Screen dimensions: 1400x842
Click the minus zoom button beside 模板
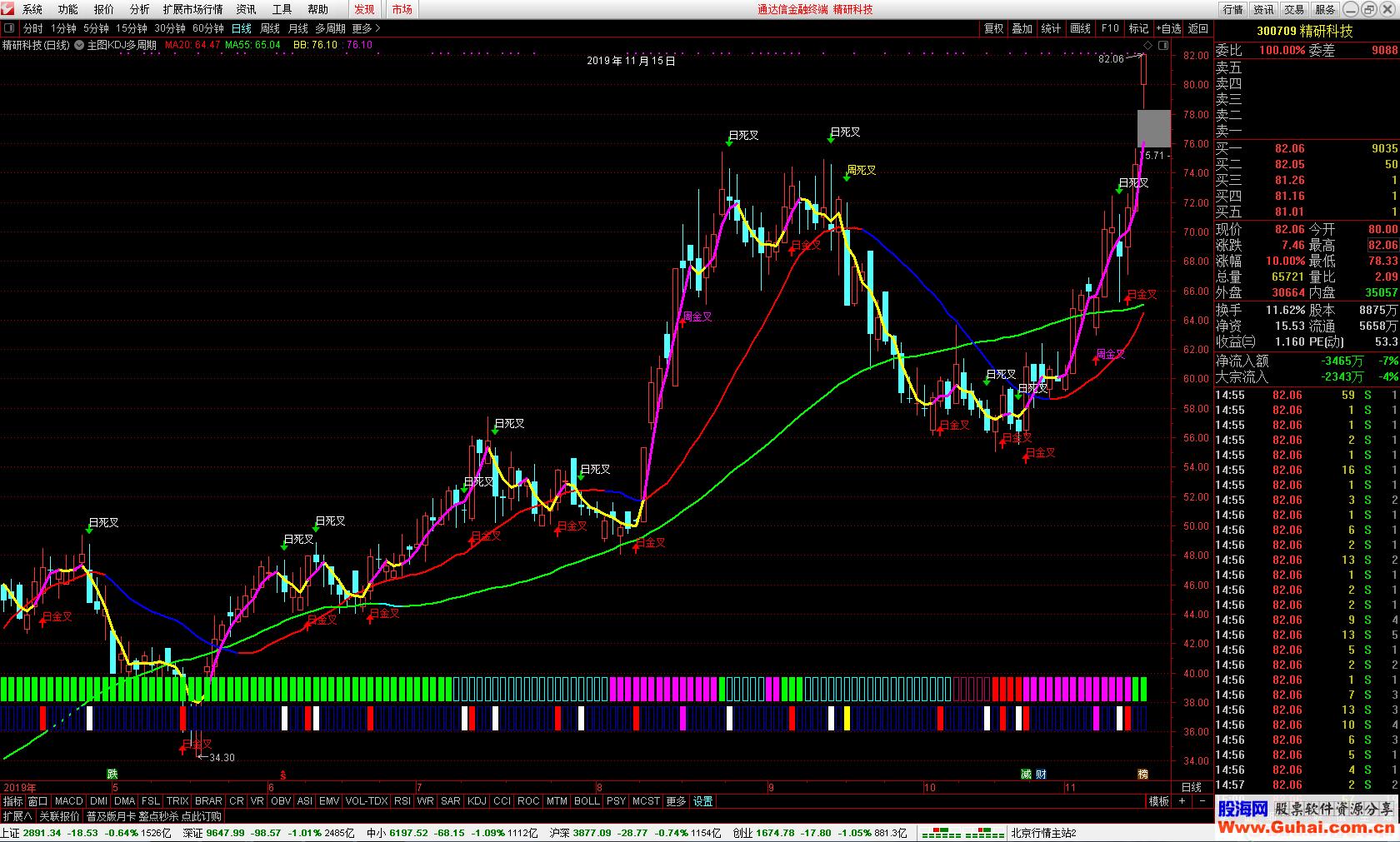pos(1202,801)
